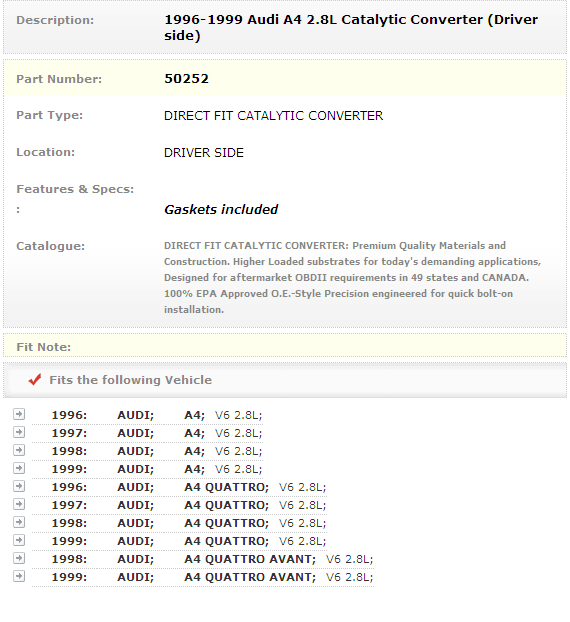570x622 pixels.
Task: Click the Gaskets included feature text
Action: coord(221,209)
